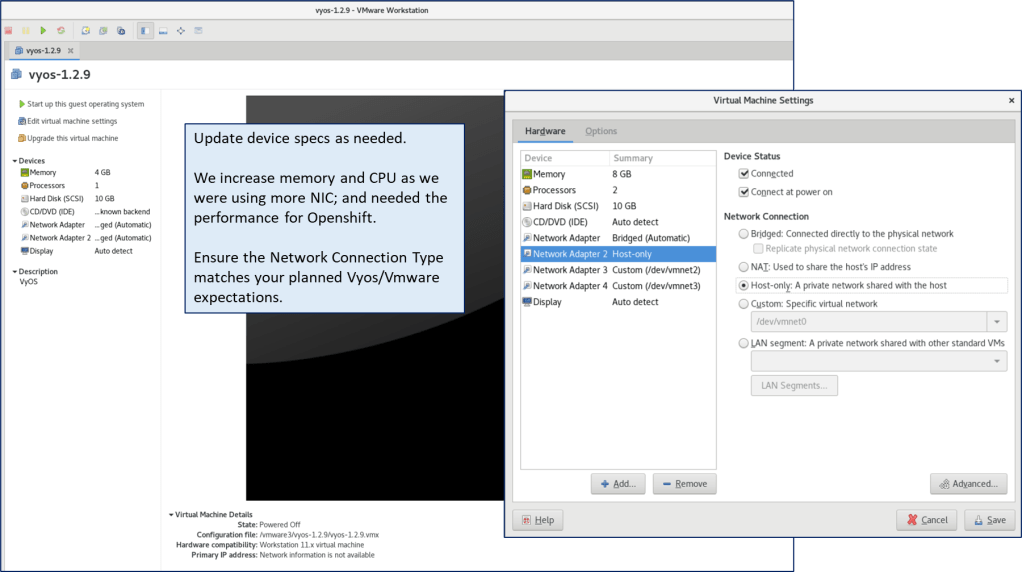Click the revert to snapshot toolbar icon
Image resolution: width=1022 pixels, height=572 pixels.
tap(103, 31)
